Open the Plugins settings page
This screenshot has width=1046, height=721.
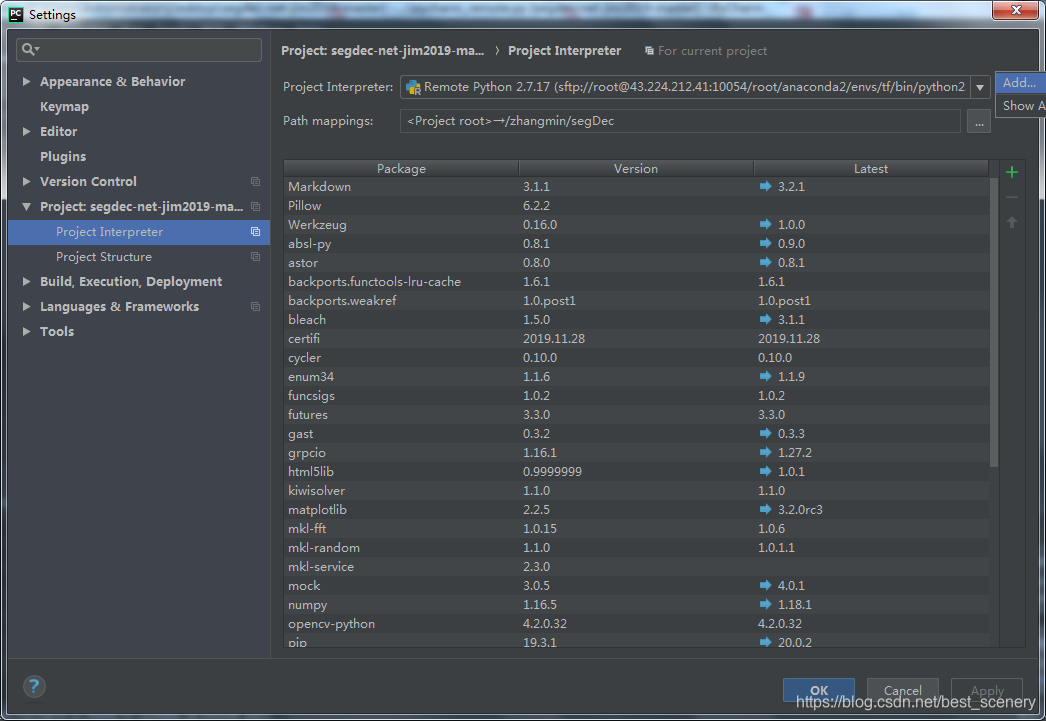(63, 157)
